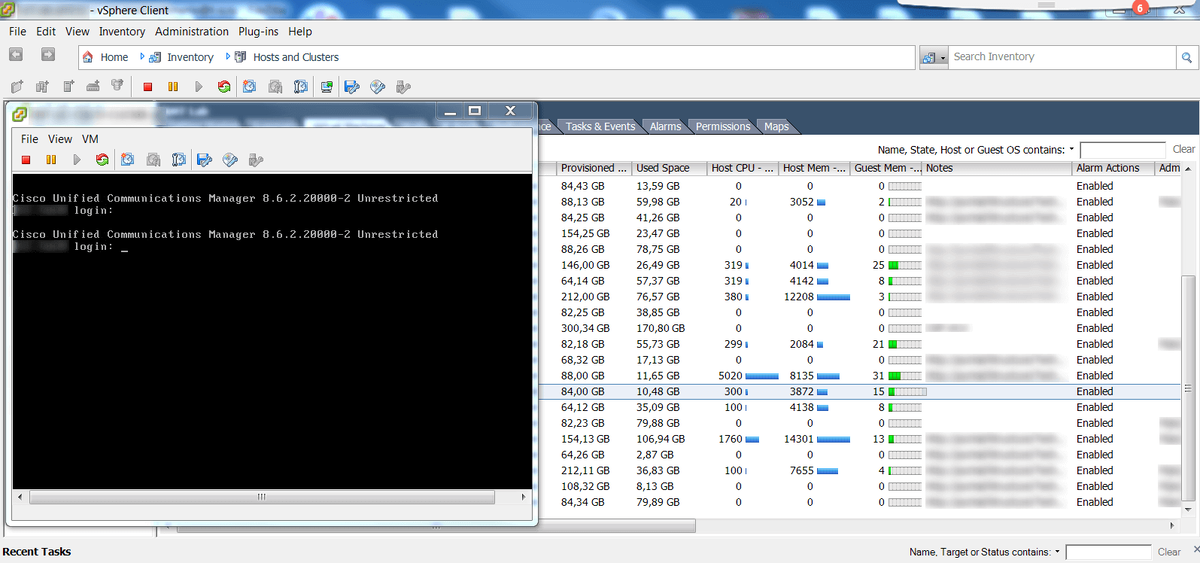Open VM menu in console window
This screenshot has height=563, width=1200.
pyautogui.click(x=90, y=139)
